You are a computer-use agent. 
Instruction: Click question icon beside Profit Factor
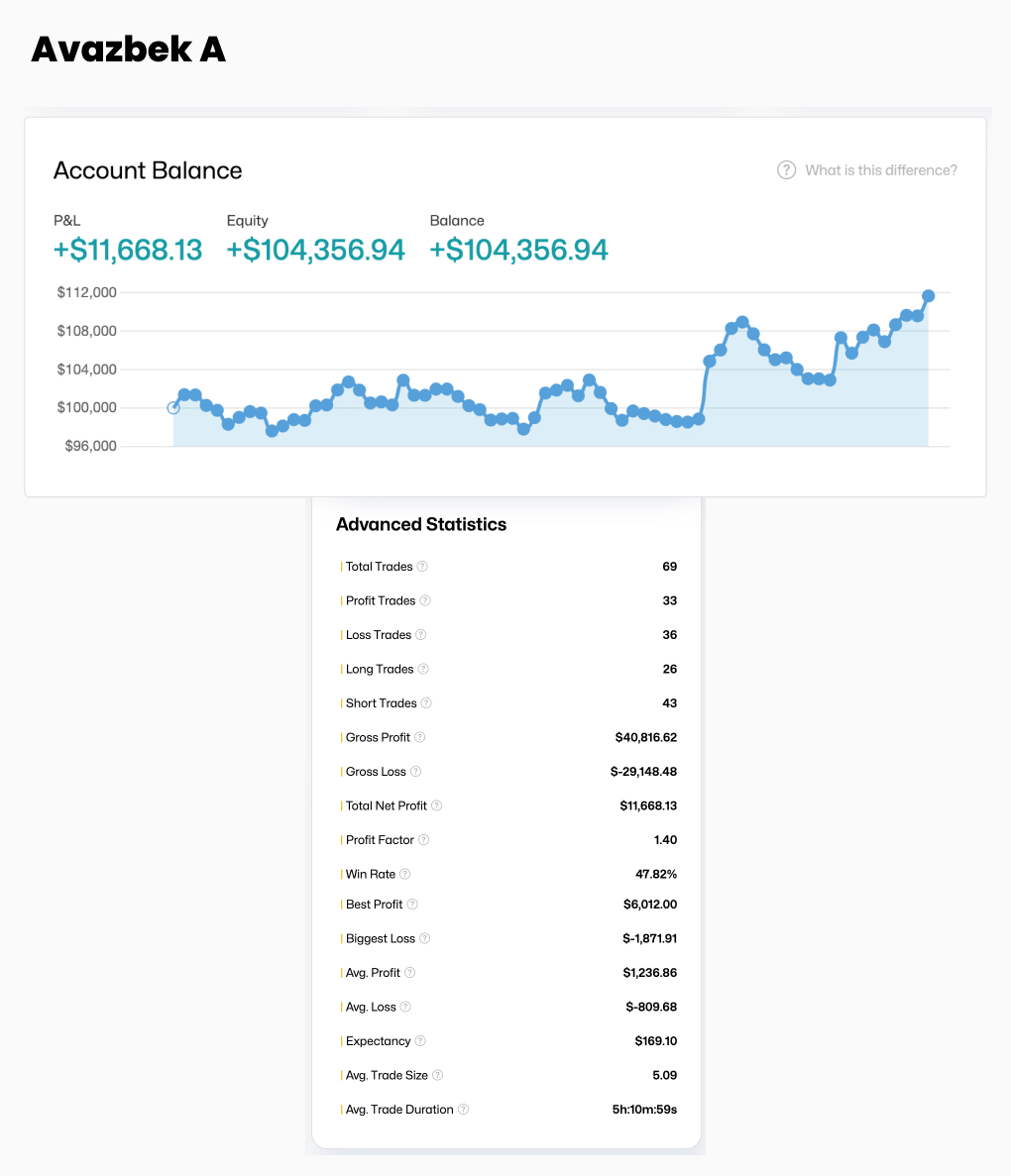[x=424, y=839]
